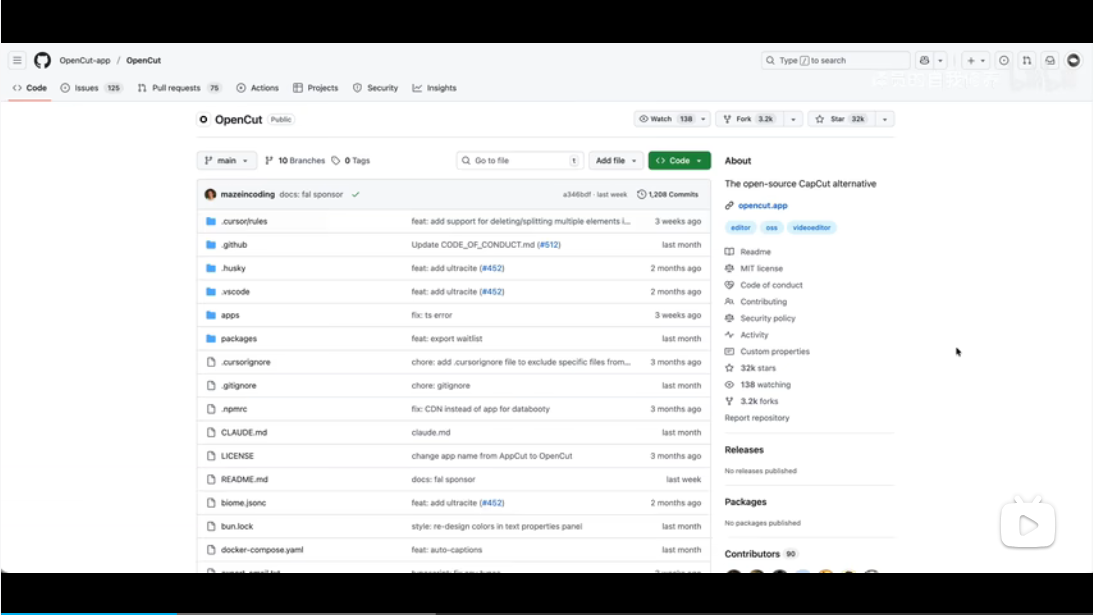Click the video overlay play button
Screen dimensions: 1093x615
(x=1028, y=524)
